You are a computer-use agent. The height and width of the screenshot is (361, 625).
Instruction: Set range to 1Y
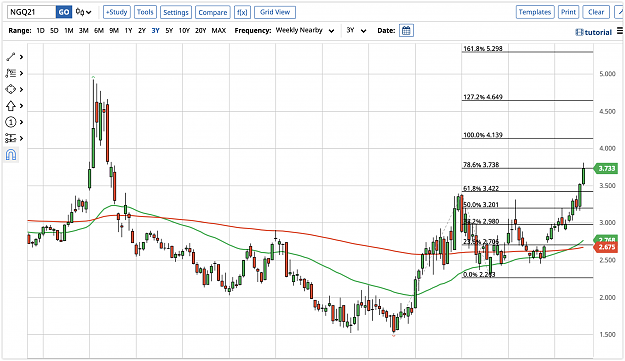click(128, 31)
